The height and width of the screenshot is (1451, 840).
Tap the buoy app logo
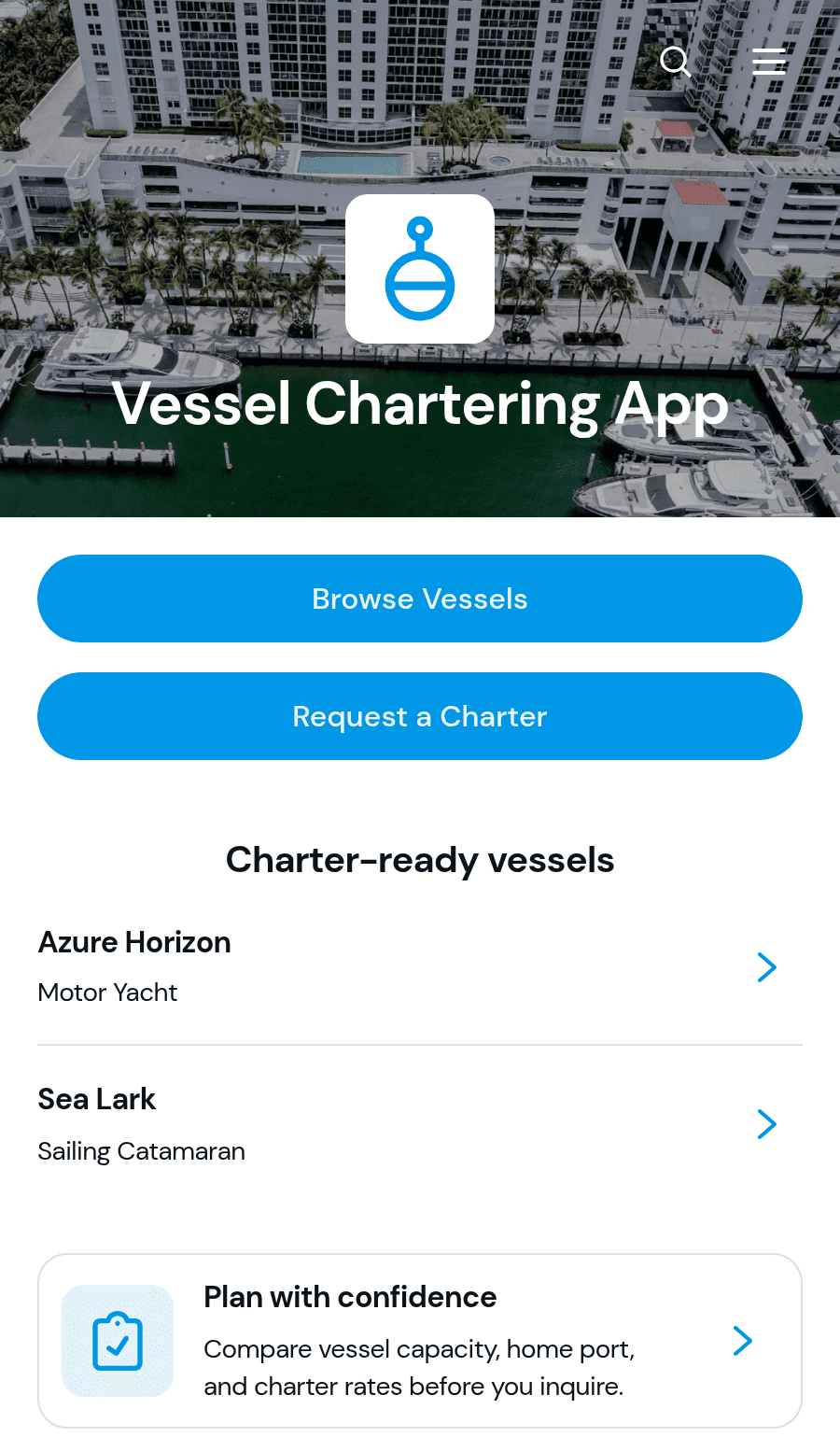pyautogui.click(x=420, y=269)
